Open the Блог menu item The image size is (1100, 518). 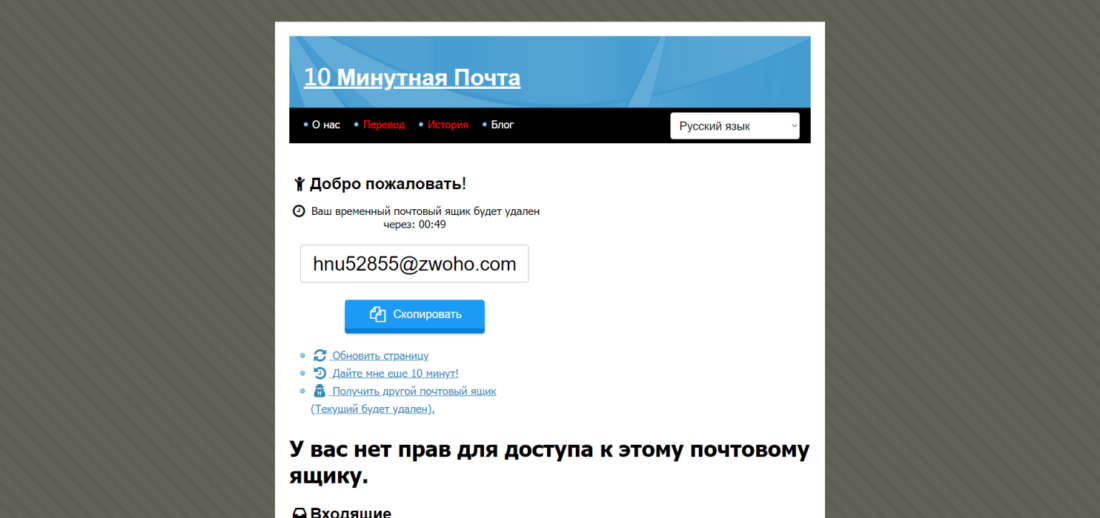[502, 125]
